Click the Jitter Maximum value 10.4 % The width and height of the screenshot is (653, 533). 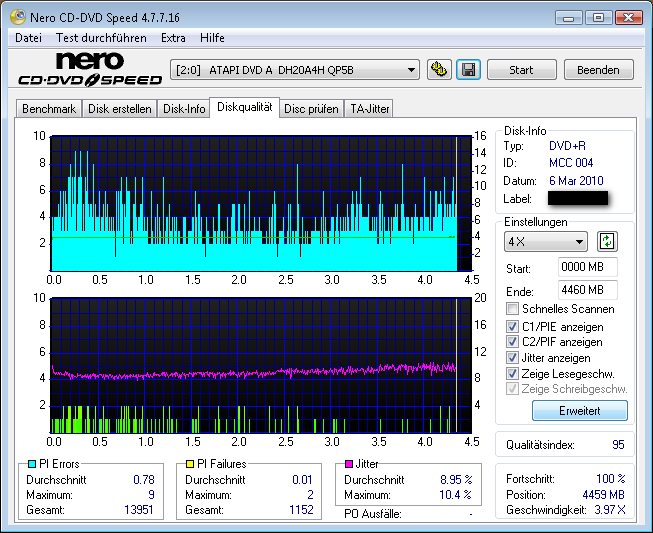(456, 495)
